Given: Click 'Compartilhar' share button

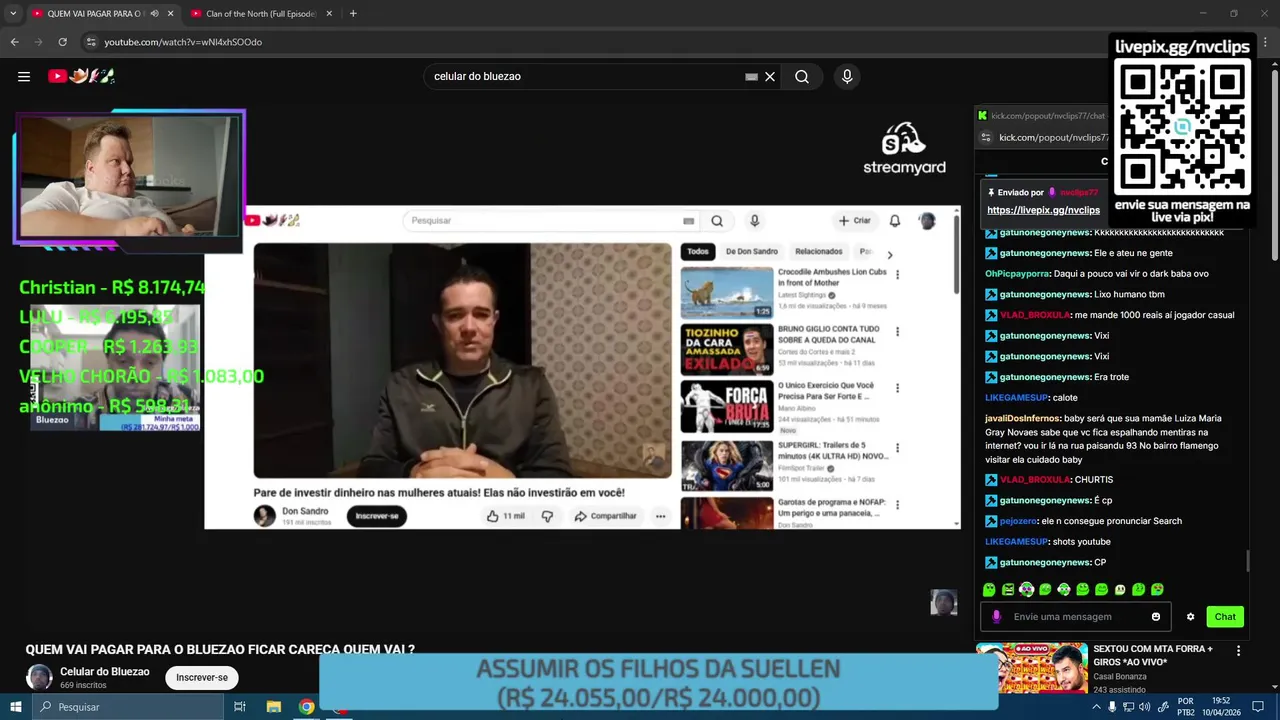Looking at the screenshot, I should click(x=605, y=516).
